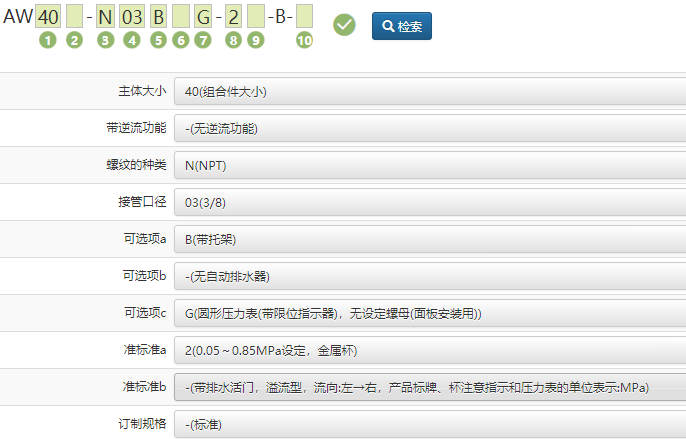Image resolution: width=686 pixels, height=439 pixels.
Task: Change 可选项a B(带托架) selection
Action: 429,239
